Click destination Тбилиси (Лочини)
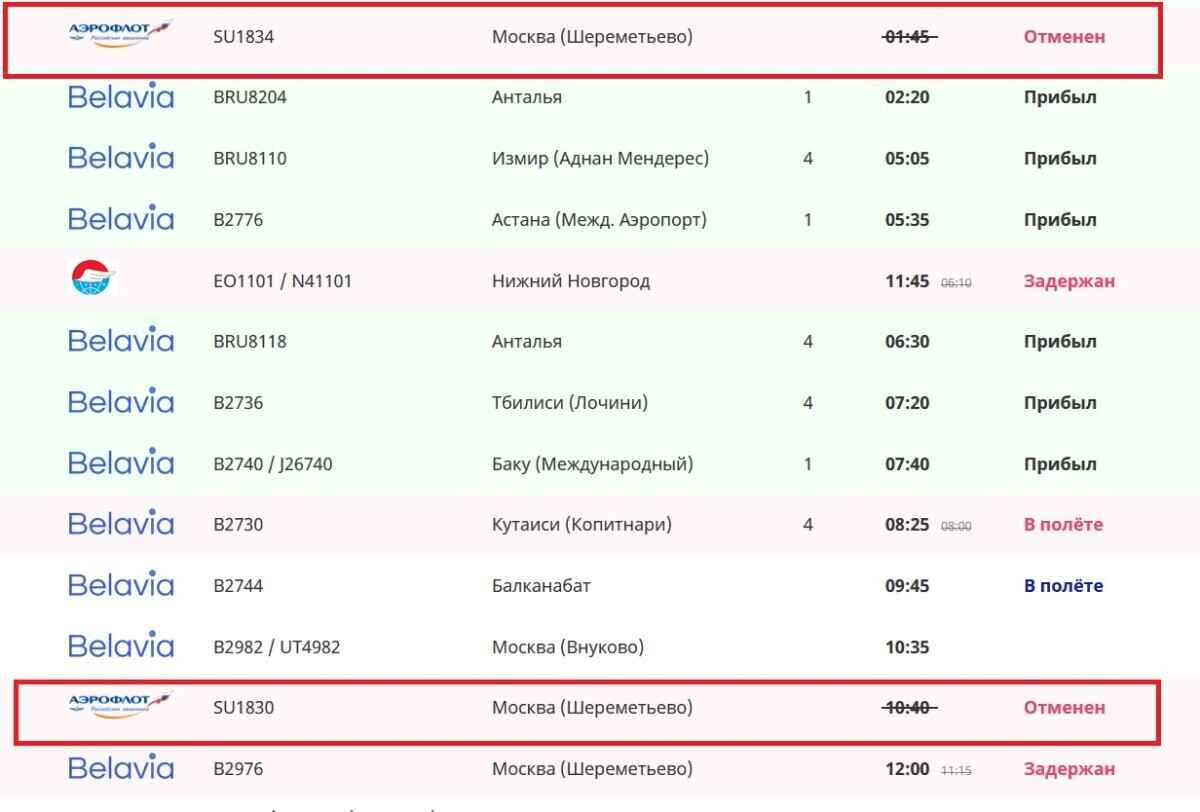 (x=570, y=403)
